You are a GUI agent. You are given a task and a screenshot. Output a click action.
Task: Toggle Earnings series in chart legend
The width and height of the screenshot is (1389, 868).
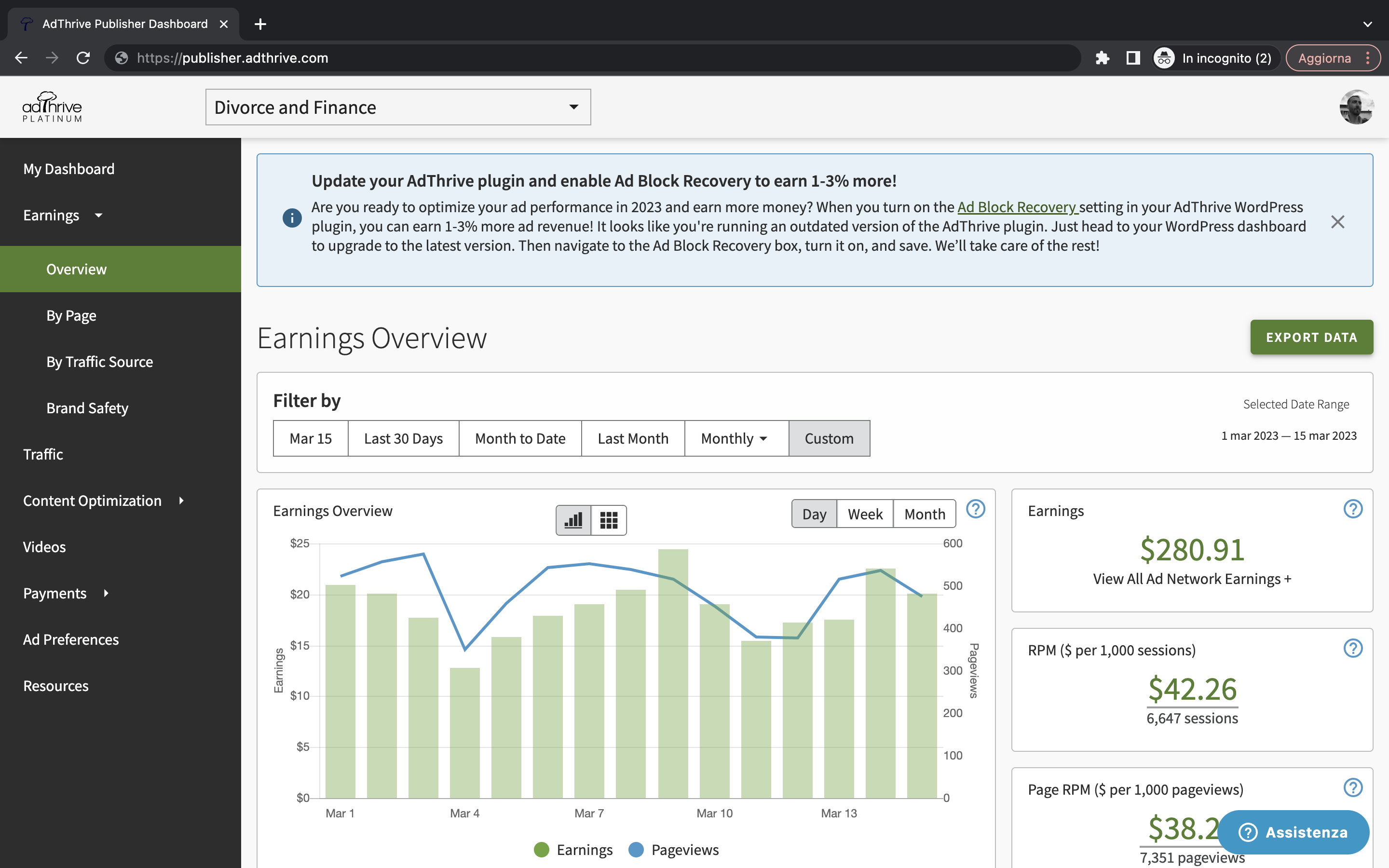(573, 850)
